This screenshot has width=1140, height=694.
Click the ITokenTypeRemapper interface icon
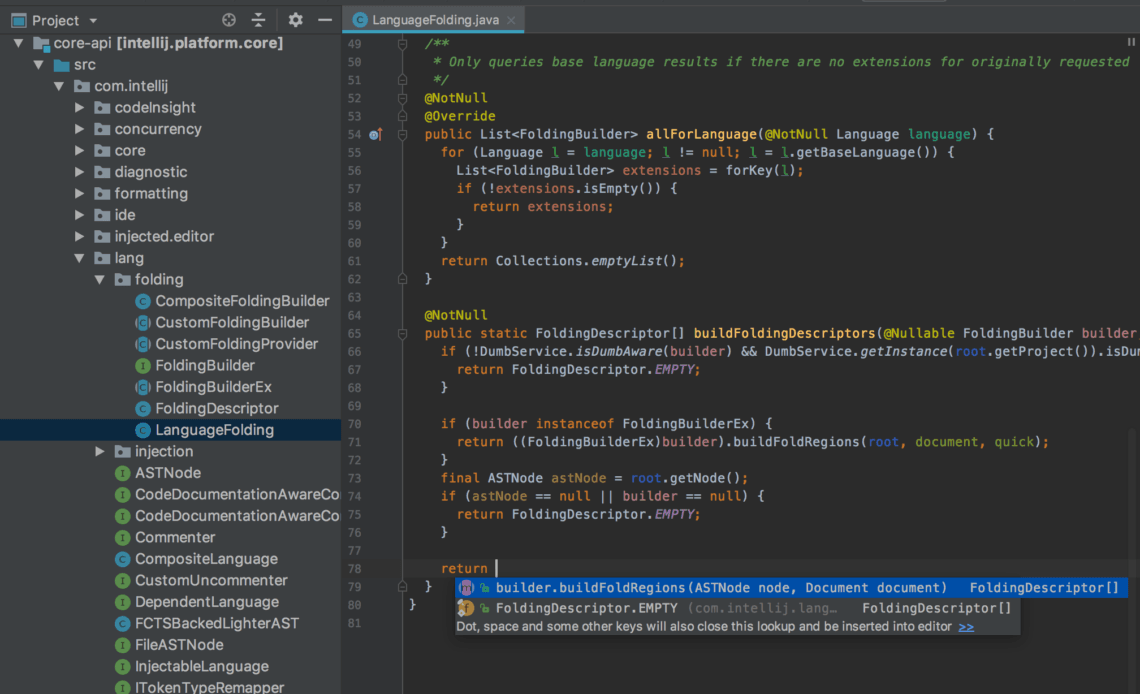click(122, 687)
